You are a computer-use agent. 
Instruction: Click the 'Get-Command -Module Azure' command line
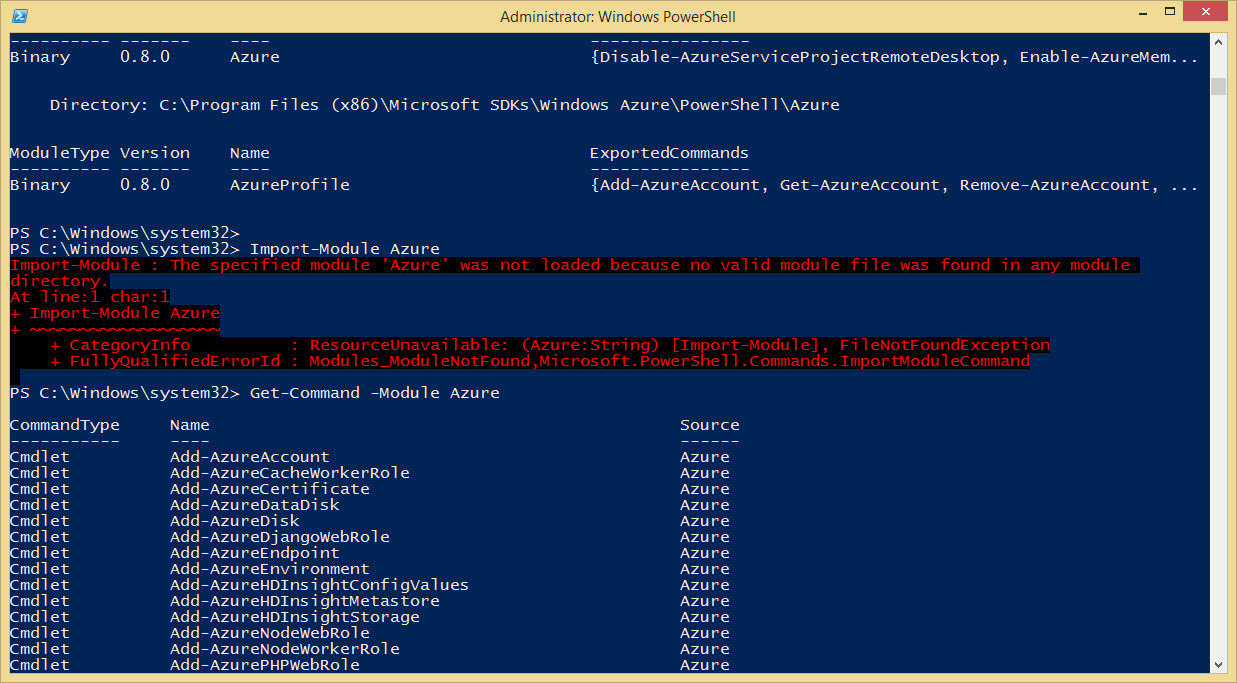255,393
